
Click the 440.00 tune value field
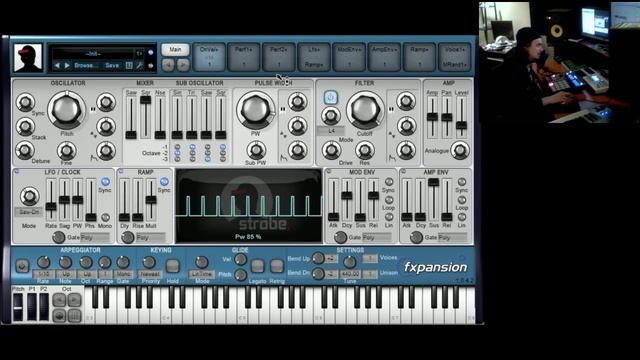coord(350,274)
